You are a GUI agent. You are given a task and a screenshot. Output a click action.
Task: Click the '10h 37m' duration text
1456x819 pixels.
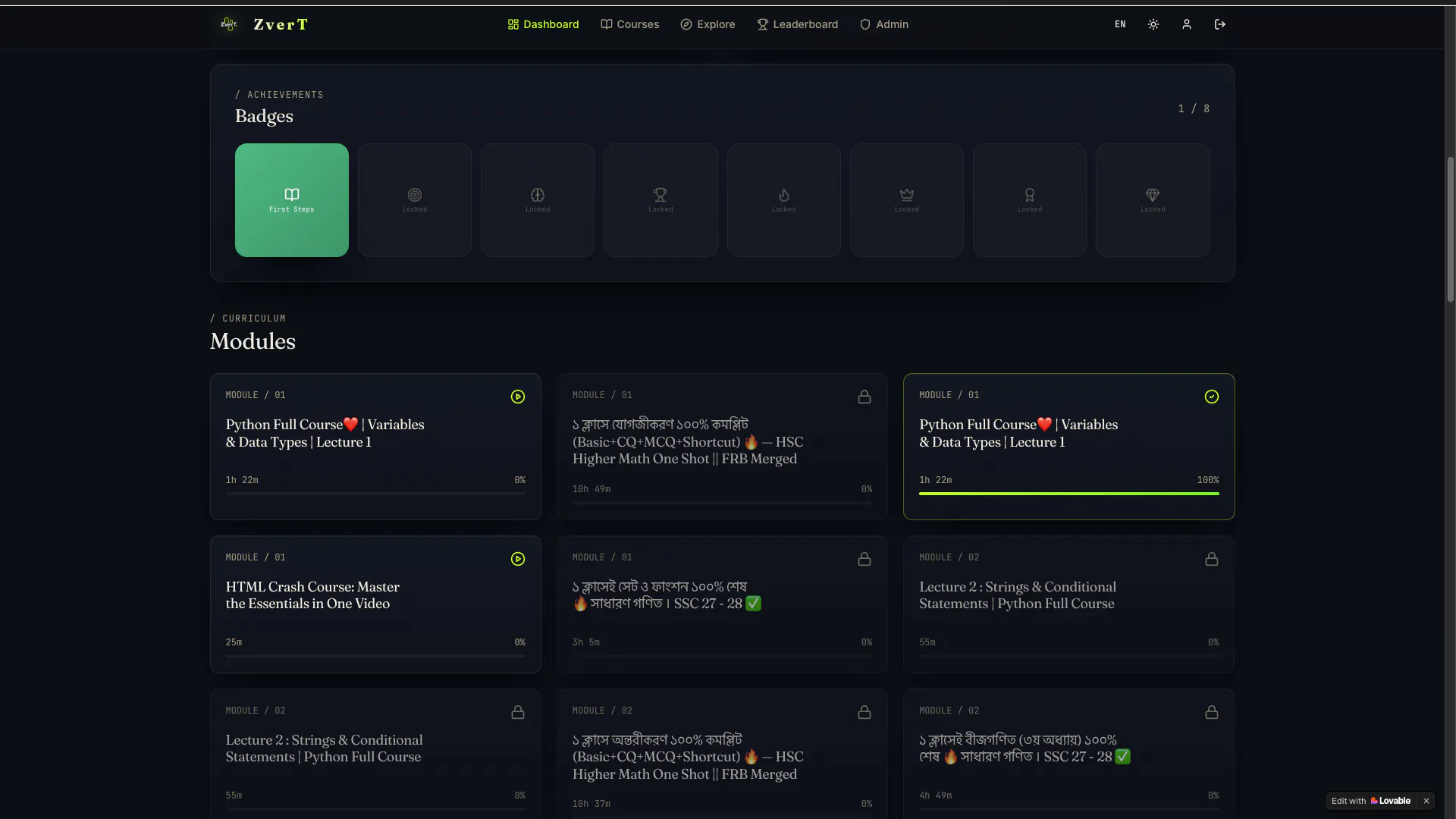coord(591,804)
